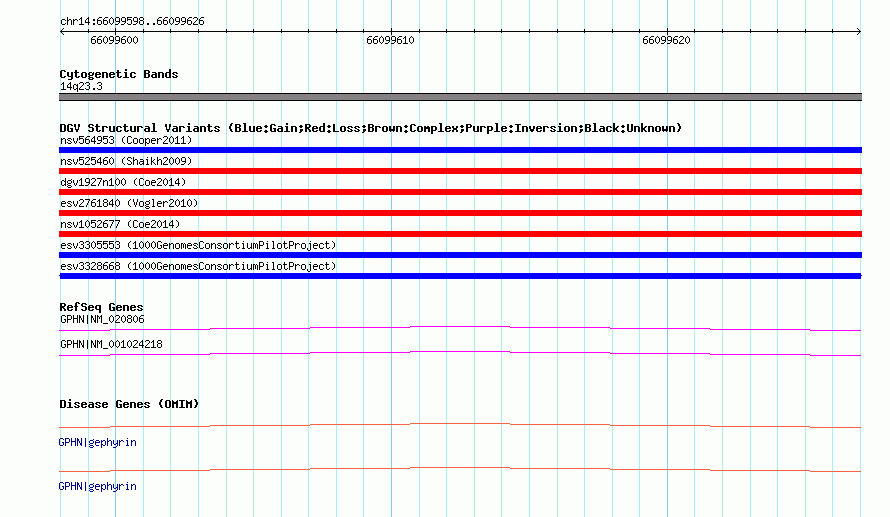This screenshot has width=890, height=517.
Task: Open variant nsv564953 (Cooper2011) label
Action: pyautogui.click(x=126, y=140)
